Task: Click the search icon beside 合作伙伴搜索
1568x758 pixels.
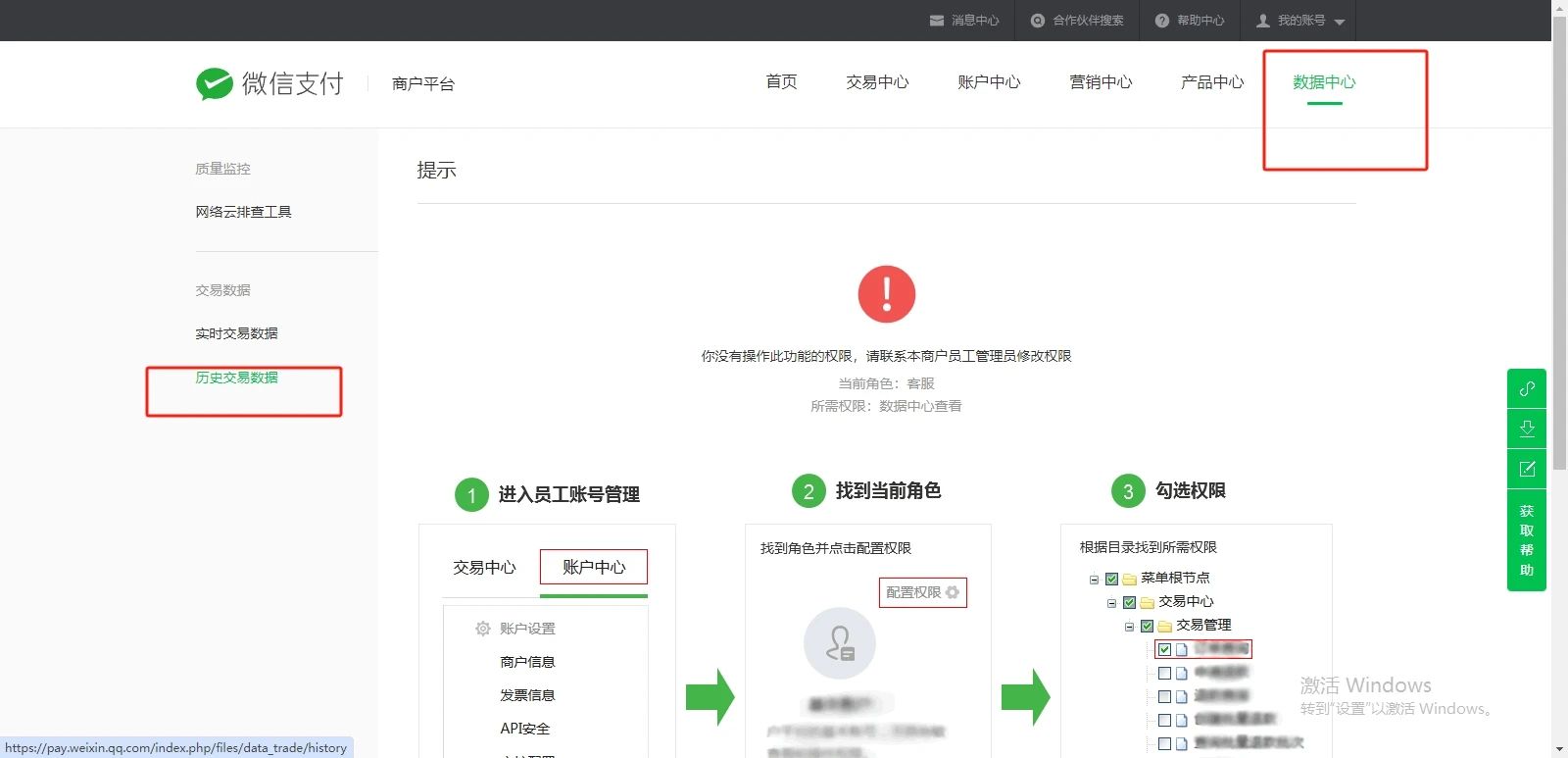Action: (1038, 21)
